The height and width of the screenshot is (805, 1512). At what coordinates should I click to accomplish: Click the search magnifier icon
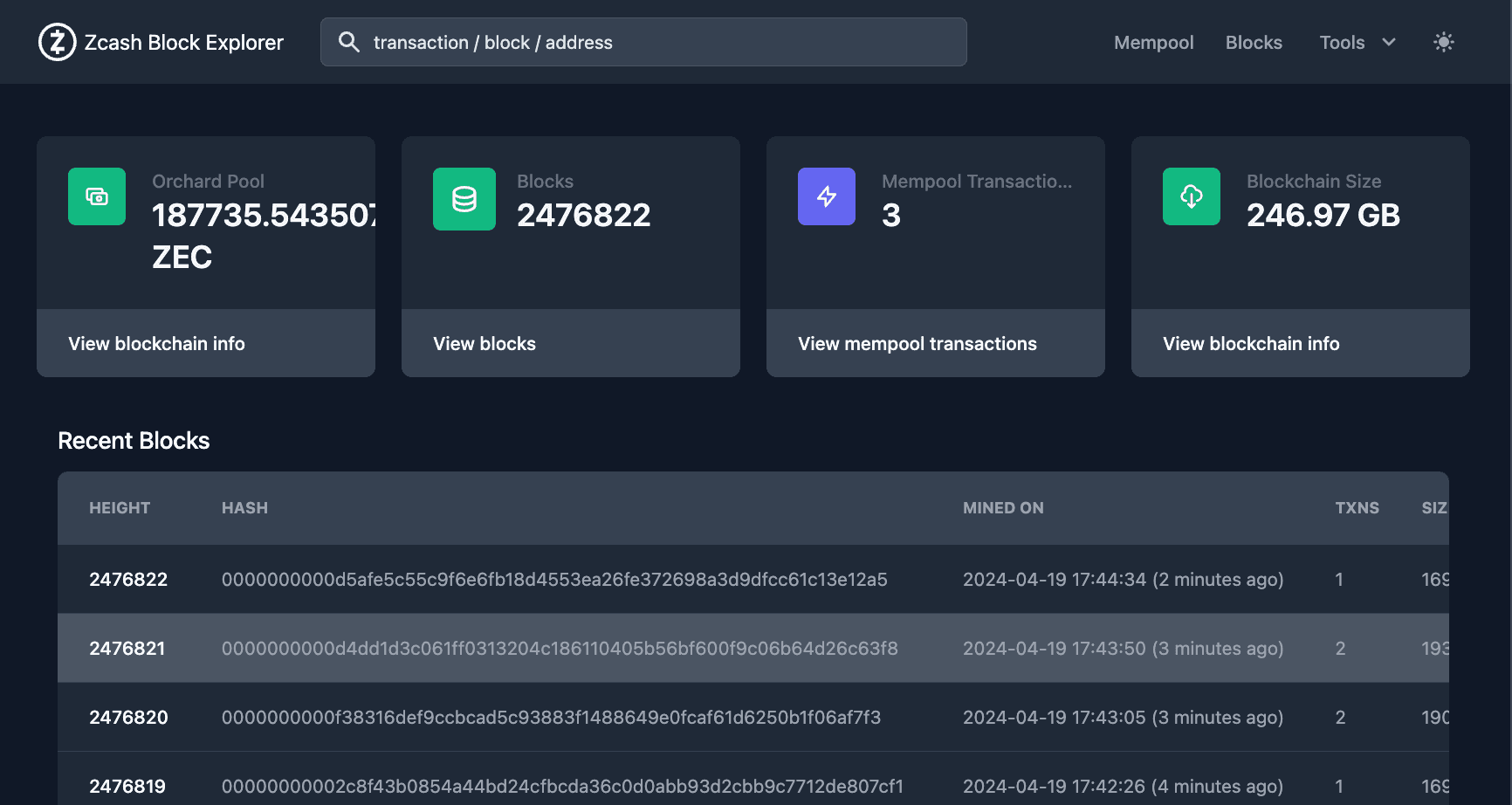click(348, 42)
